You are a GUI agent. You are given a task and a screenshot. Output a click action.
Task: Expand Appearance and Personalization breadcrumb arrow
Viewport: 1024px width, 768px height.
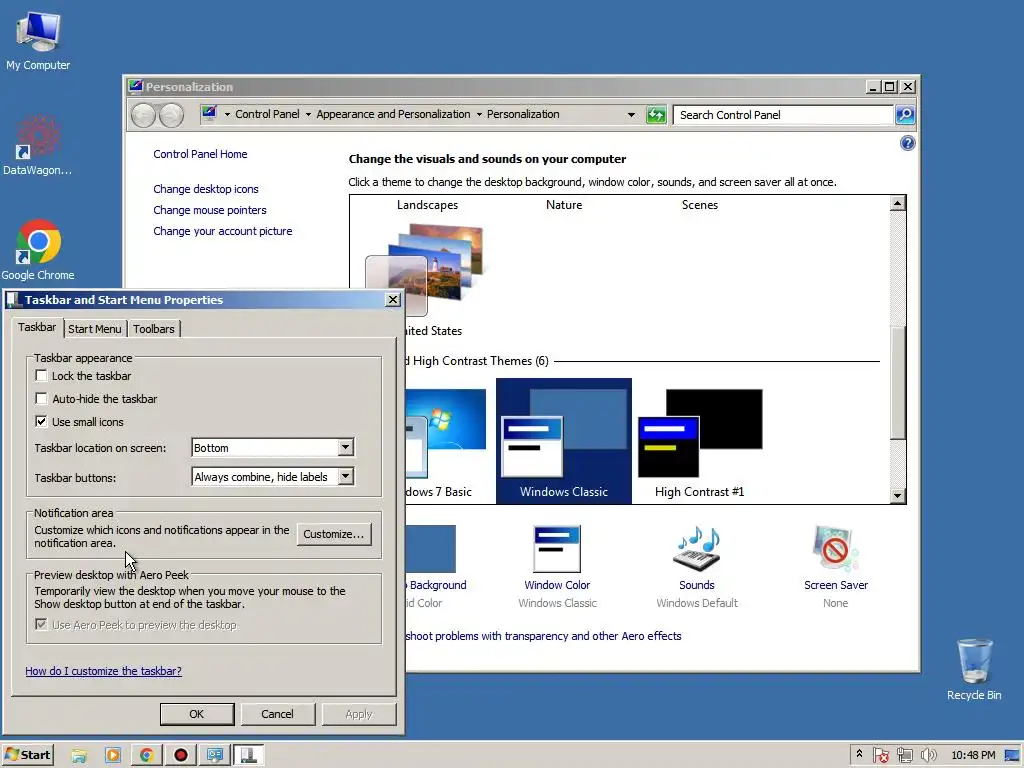point(479,115)
